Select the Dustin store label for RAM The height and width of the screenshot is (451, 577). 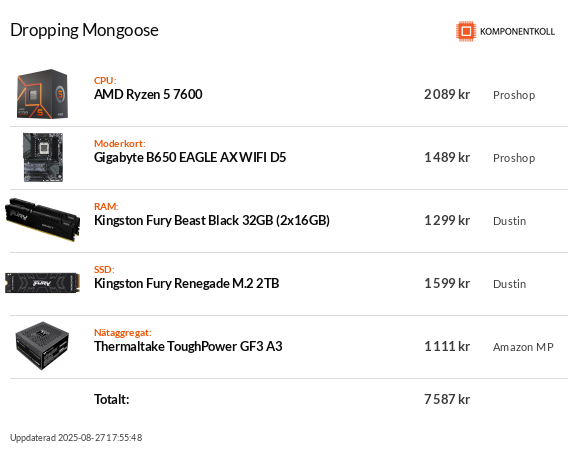[510, 221]
